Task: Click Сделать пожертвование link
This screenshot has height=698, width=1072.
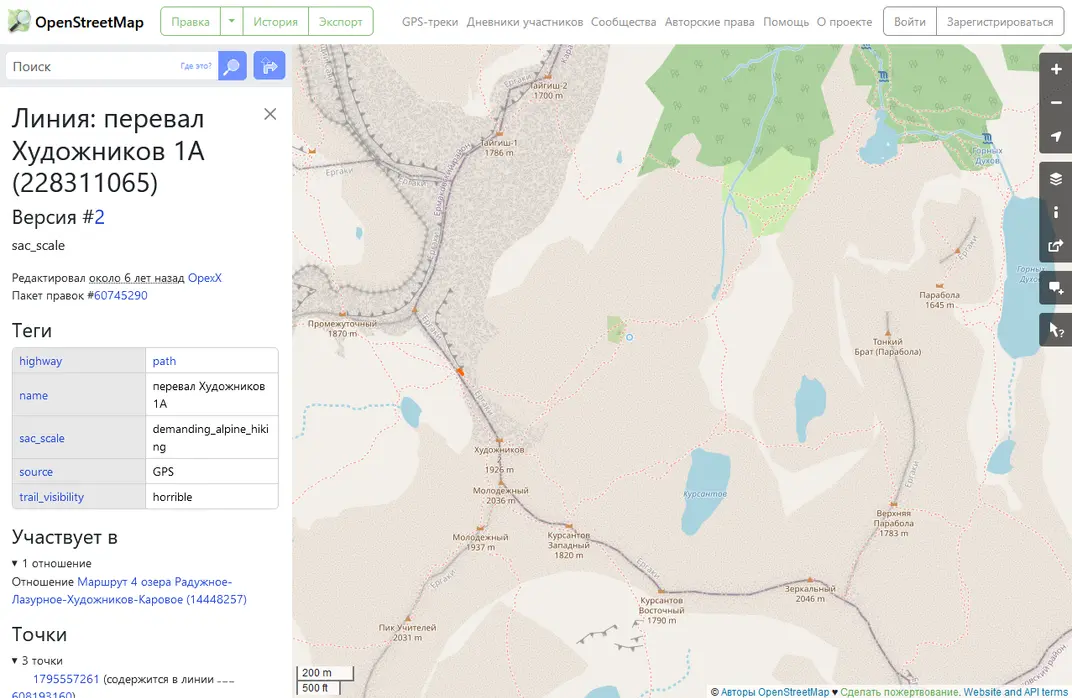Action: coord(900,692)
